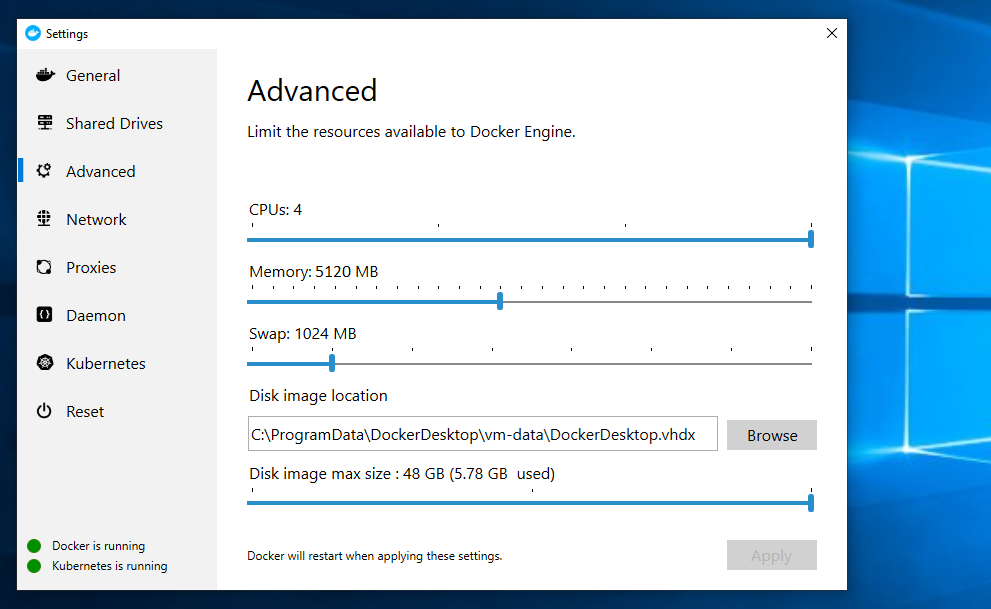Click the 'Docker is running' status text
Viewport: 991px width, 609px height.
(99, 546)
